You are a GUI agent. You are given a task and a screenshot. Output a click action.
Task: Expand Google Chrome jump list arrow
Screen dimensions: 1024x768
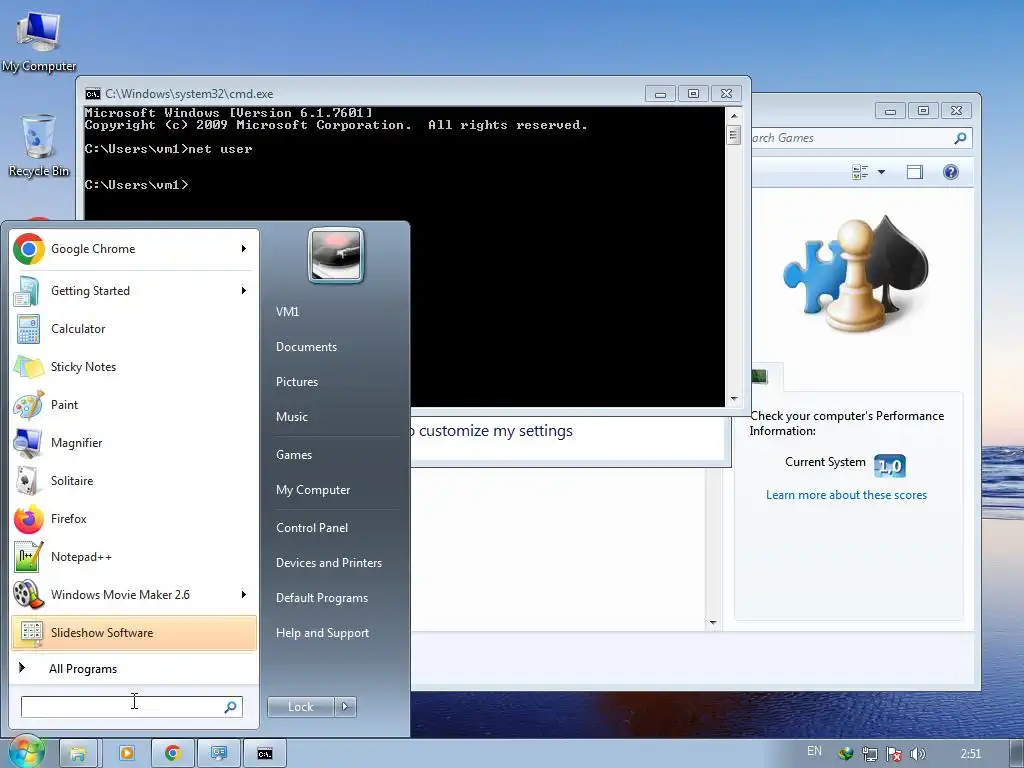tap(244, 249)
